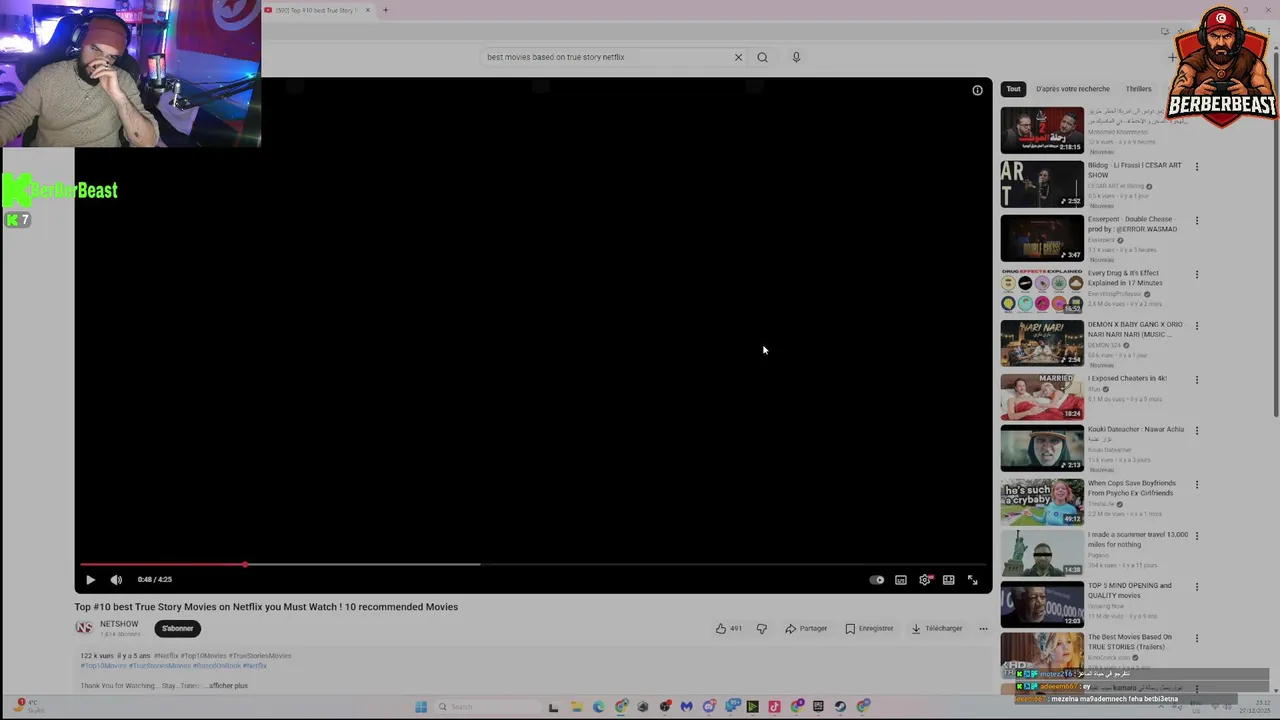Subscribe with the S'abonner button
Screen dimensions: 1280x720
coord(177,628)
